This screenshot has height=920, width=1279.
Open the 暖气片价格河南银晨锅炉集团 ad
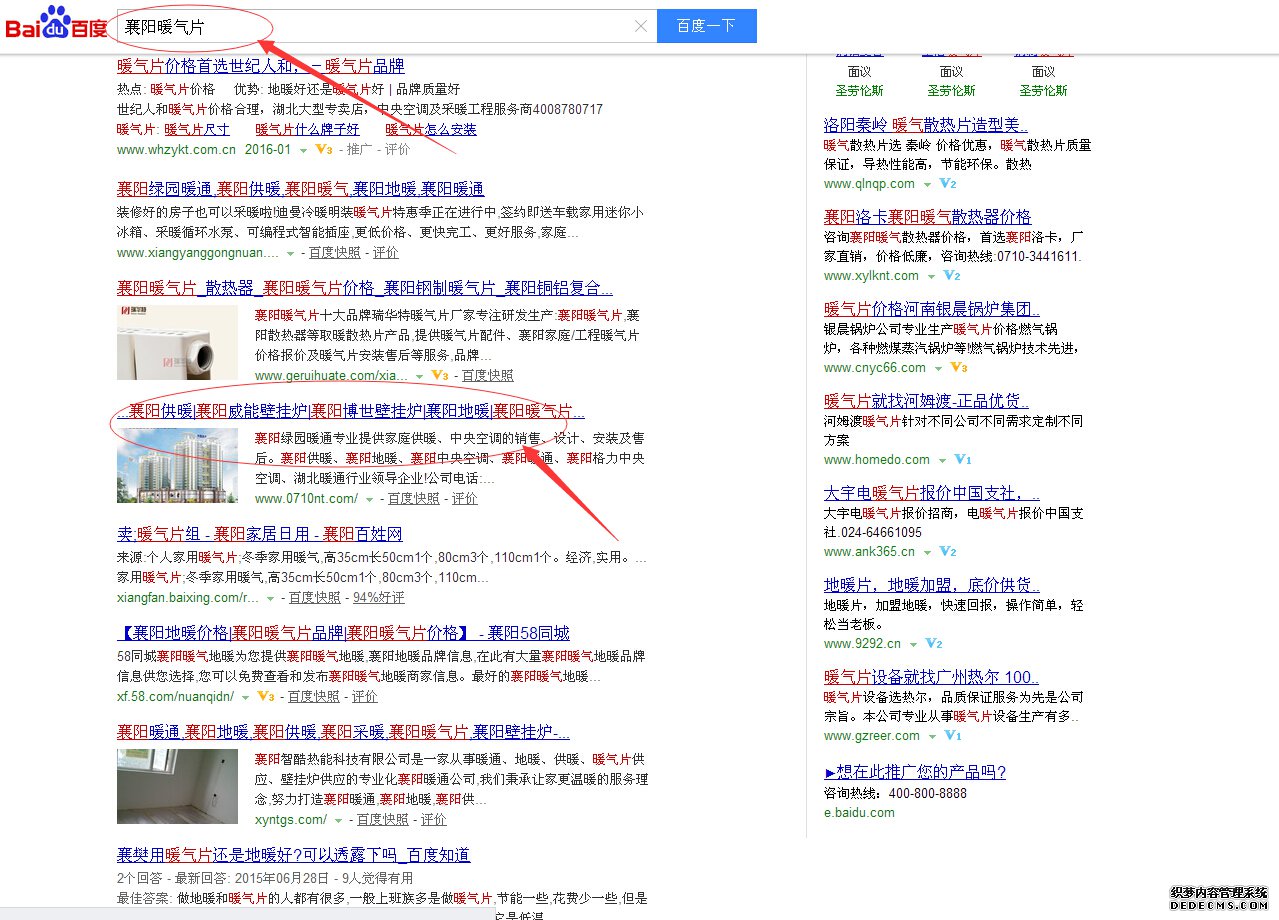coord(932,309)
